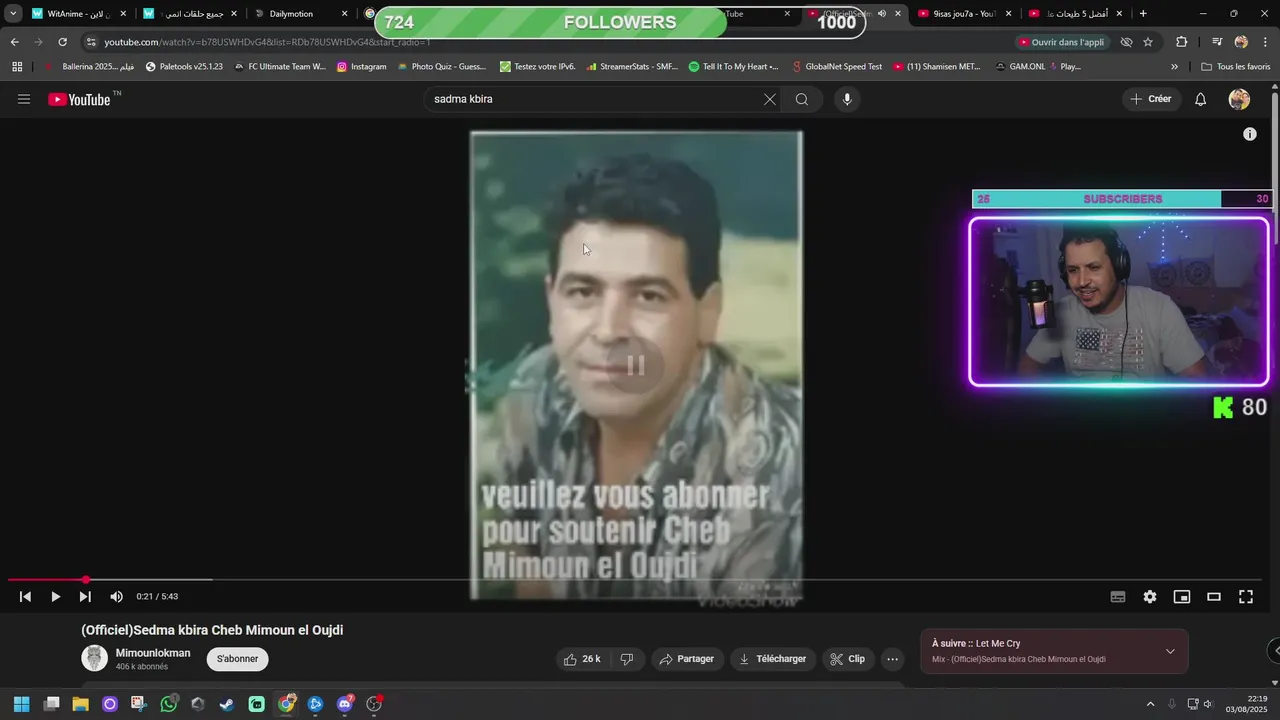Open the Photo Quiz bookmark
Image resolution: width=1280 pixels, height=720 pixels.
[x=441, y=67]
